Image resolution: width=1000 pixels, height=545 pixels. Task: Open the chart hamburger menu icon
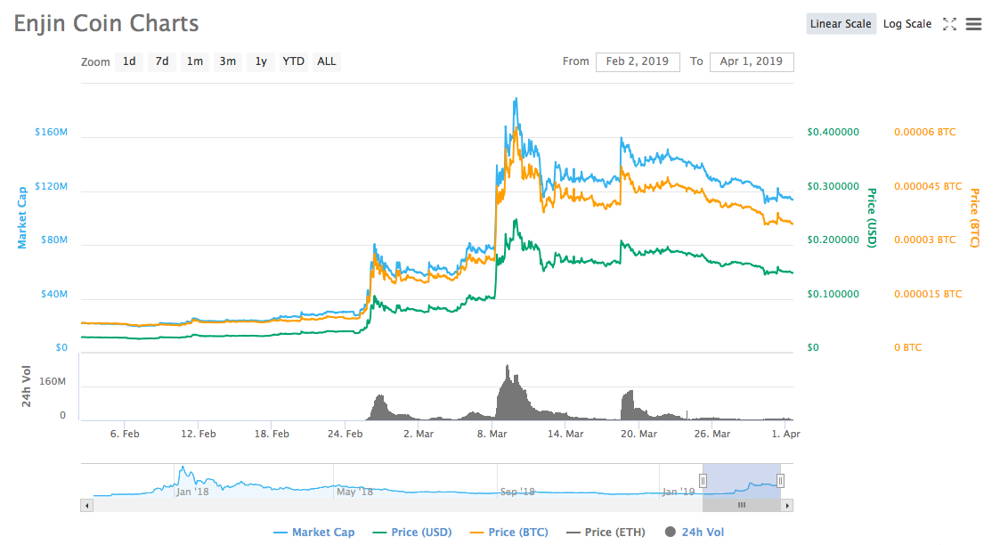tap(973, 24)
